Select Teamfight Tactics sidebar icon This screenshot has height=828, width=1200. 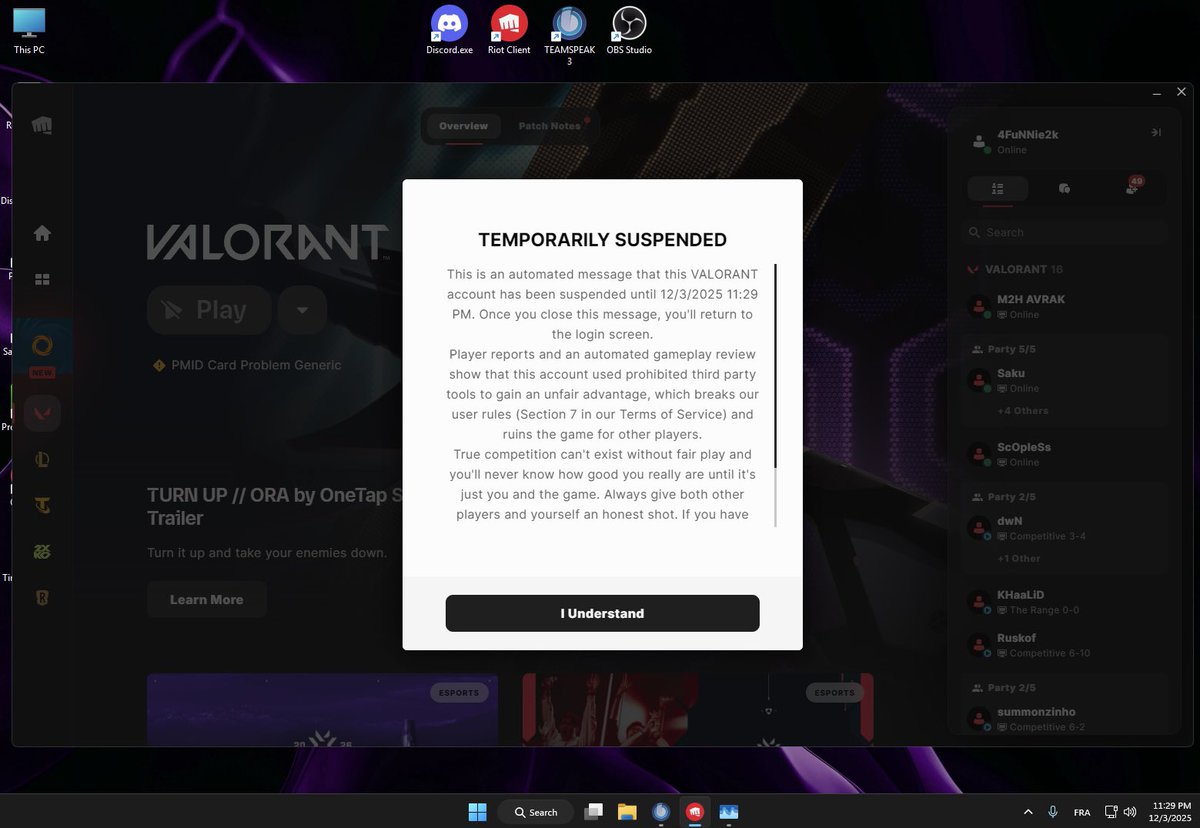(x=42, y=506)
